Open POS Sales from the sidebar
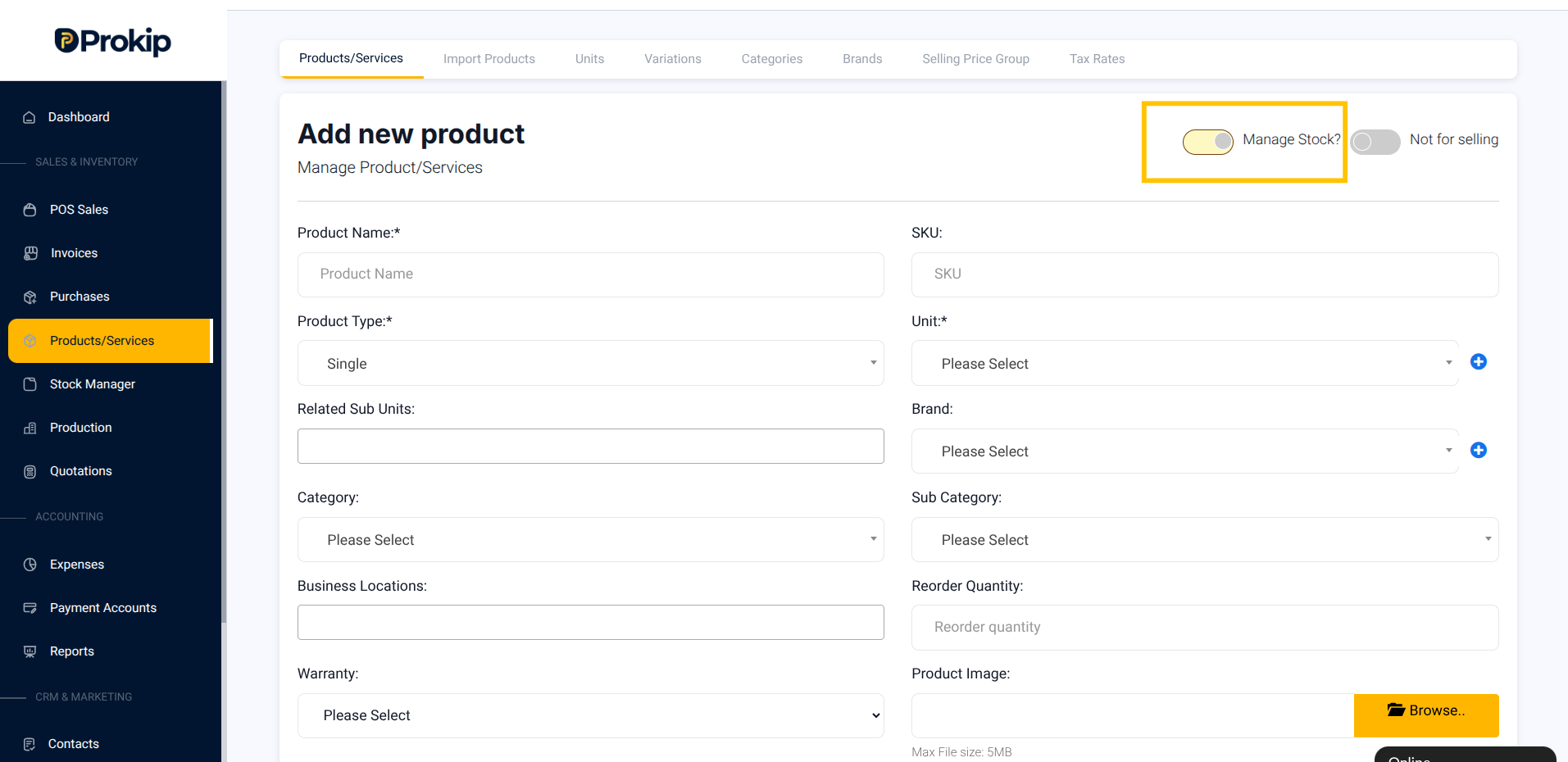The height and width of the screenshot is (762, 1568). click(79, 210)
